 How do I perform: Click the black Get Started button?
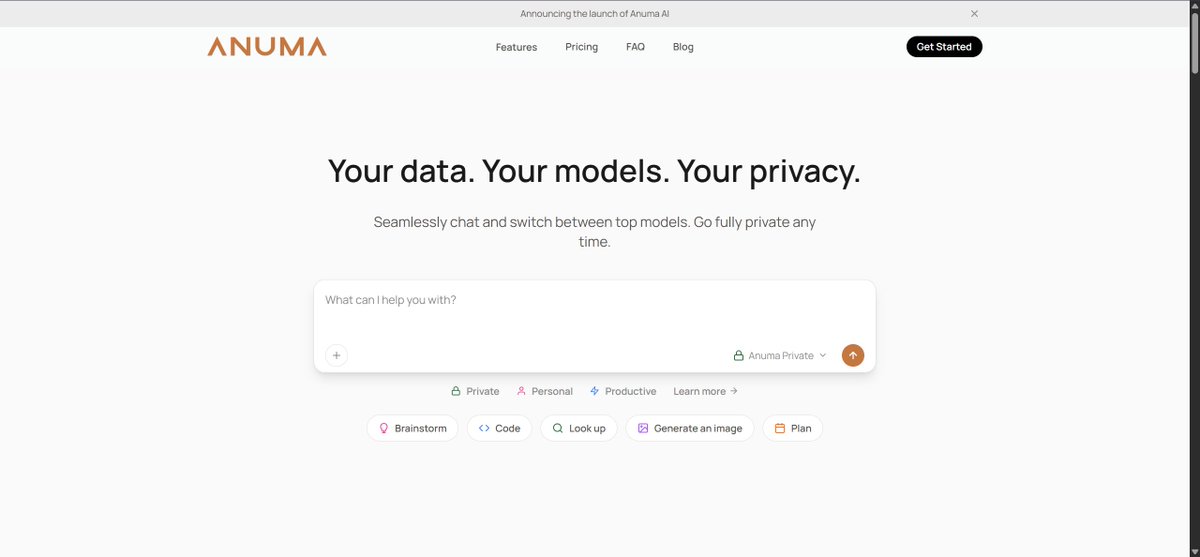coord(944,47)
